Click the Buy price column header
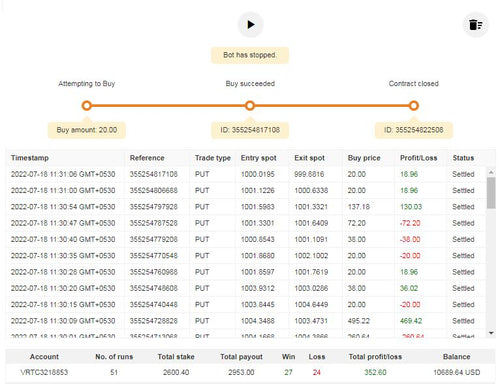 pos(364,158)
